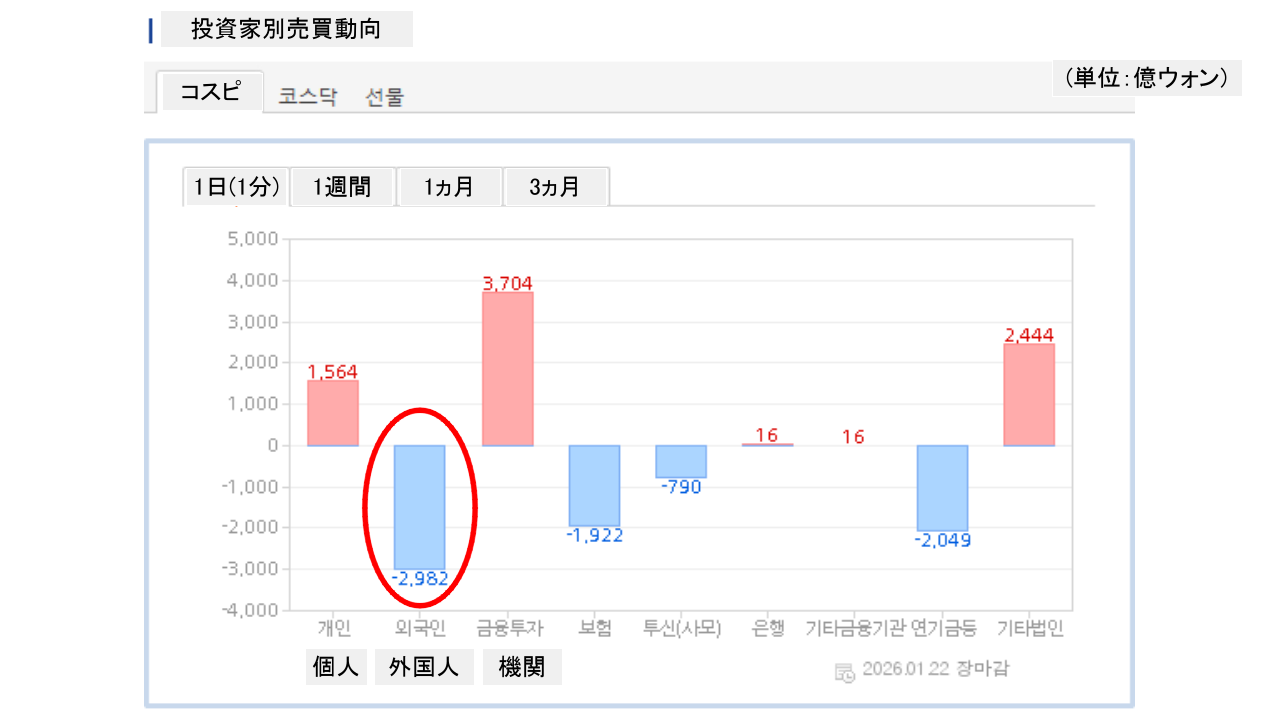Image resolution: width=1280 pixels, height=720 pixels.
Task: Select the 1日(1分) period tab
Action: tap(237, 187)
